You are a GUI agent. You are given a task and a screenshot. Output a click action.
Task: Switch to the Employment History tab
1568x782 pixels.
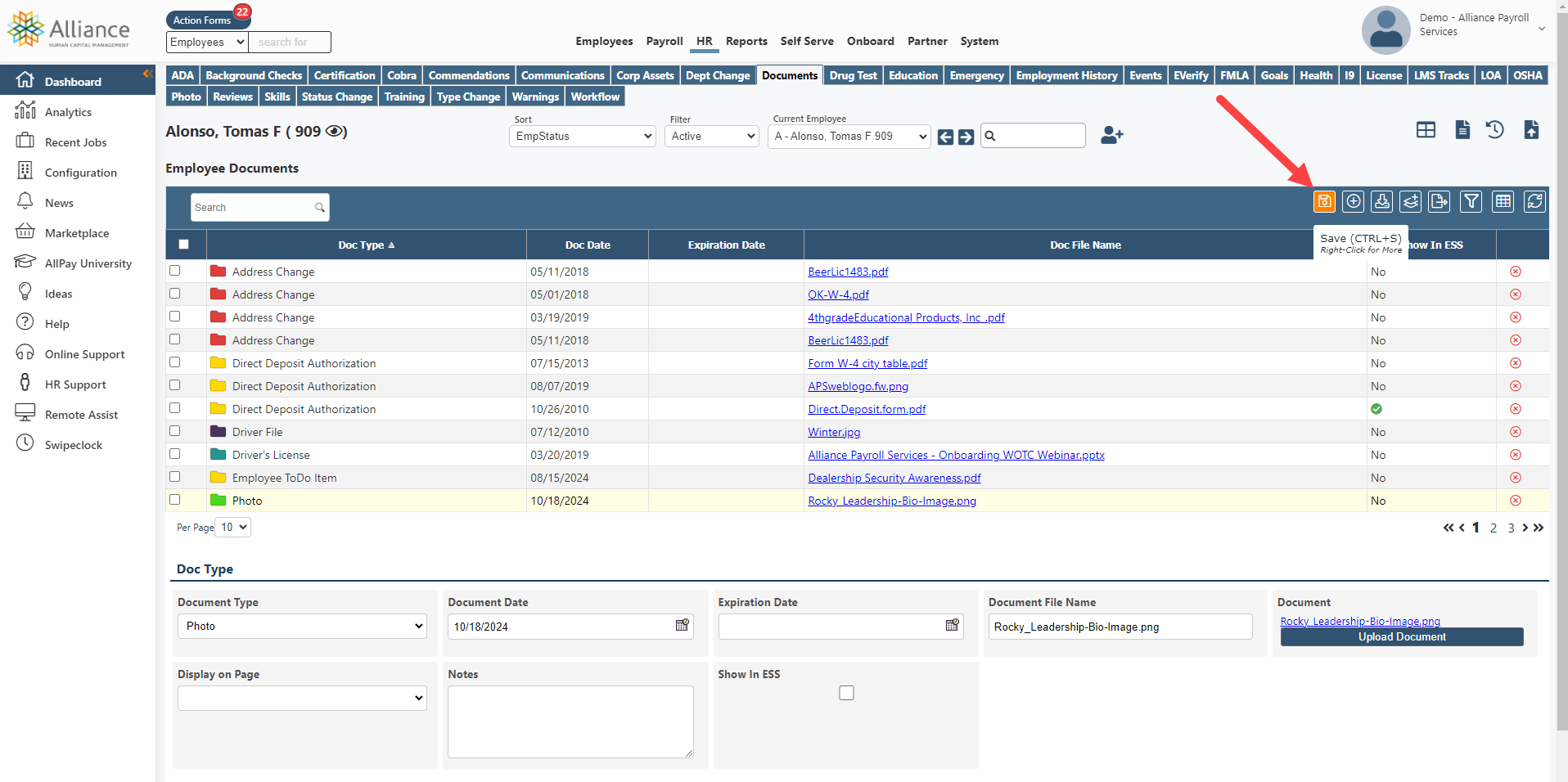(x=1066, y=75)
